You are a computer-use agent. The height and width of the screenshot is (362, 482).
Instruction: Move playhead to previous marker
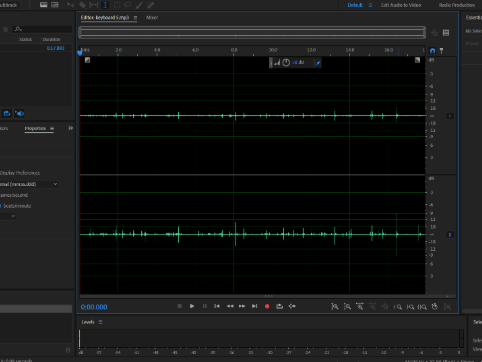(217, 306)
